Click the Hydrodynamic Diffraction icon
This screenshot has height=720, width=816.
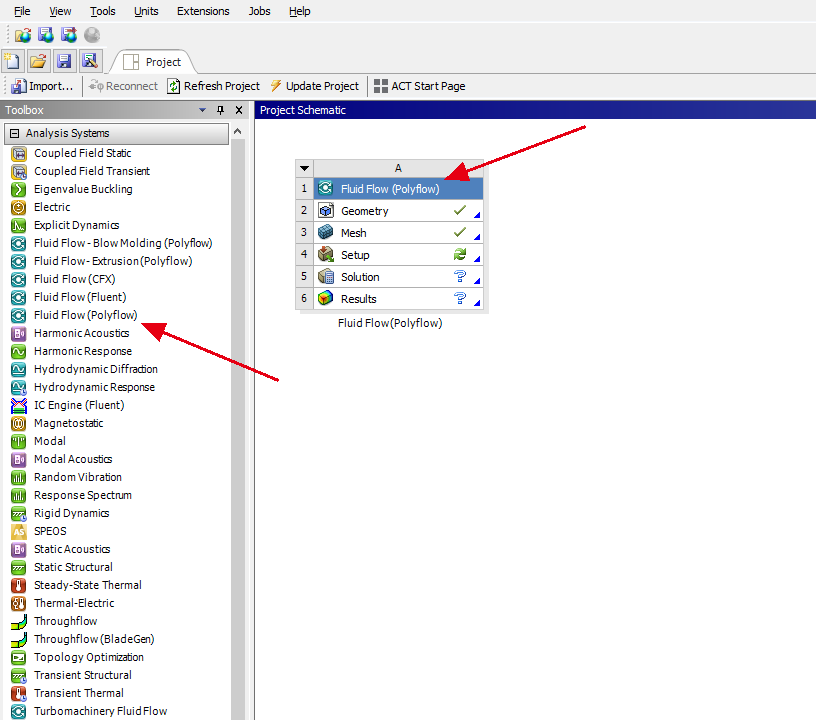19,369
